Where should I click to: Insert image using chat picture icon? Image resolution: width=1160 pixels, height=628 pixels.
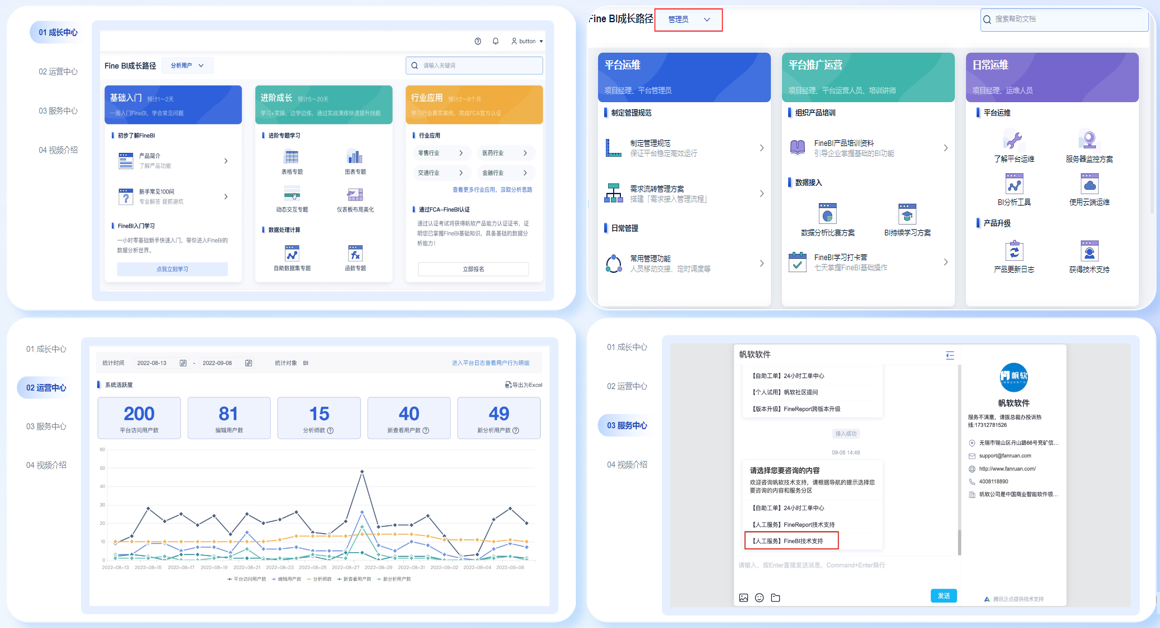tap(743, 598)
